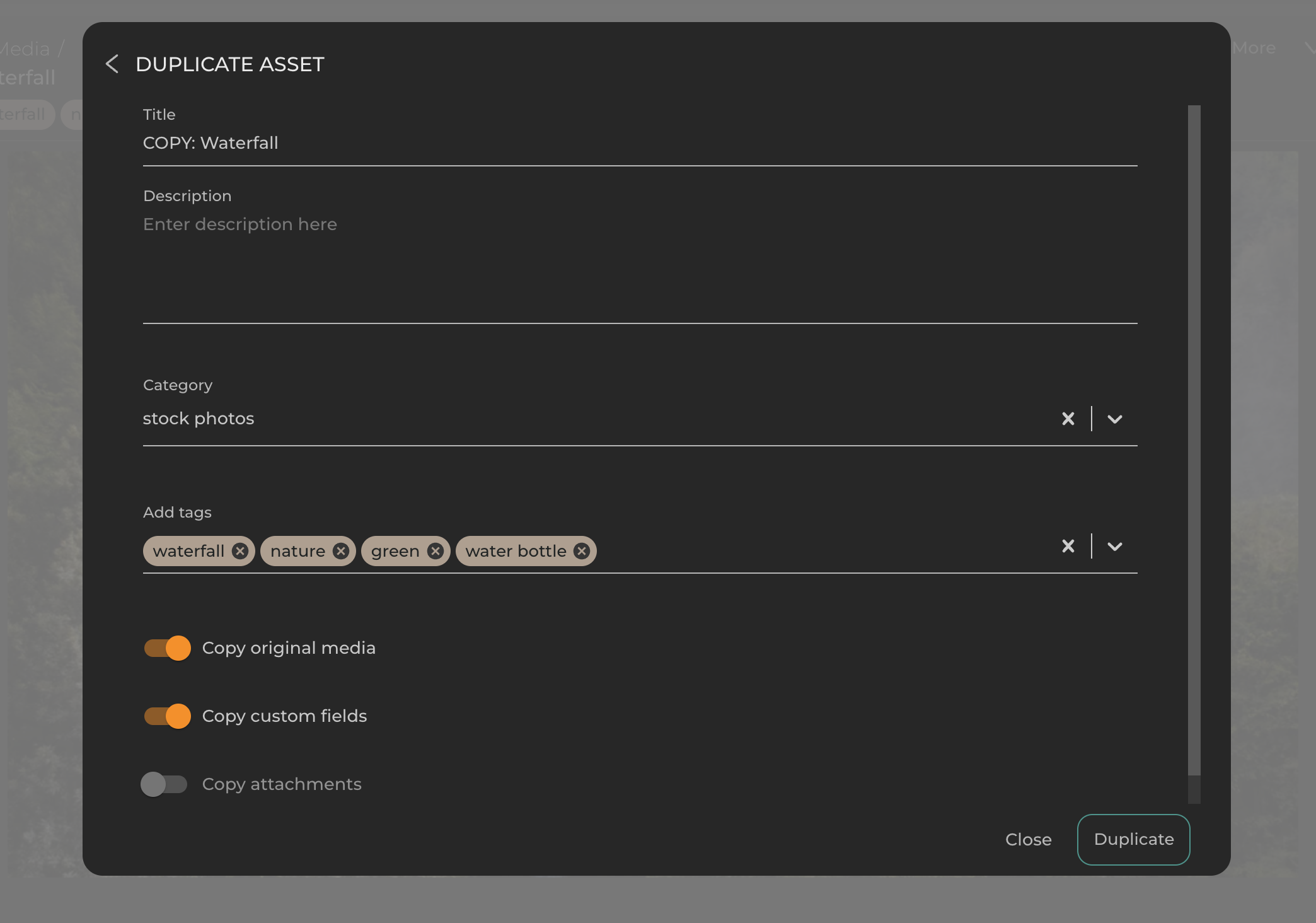
Task: Click the Duplicate button
Action: tap(1134, 840)
